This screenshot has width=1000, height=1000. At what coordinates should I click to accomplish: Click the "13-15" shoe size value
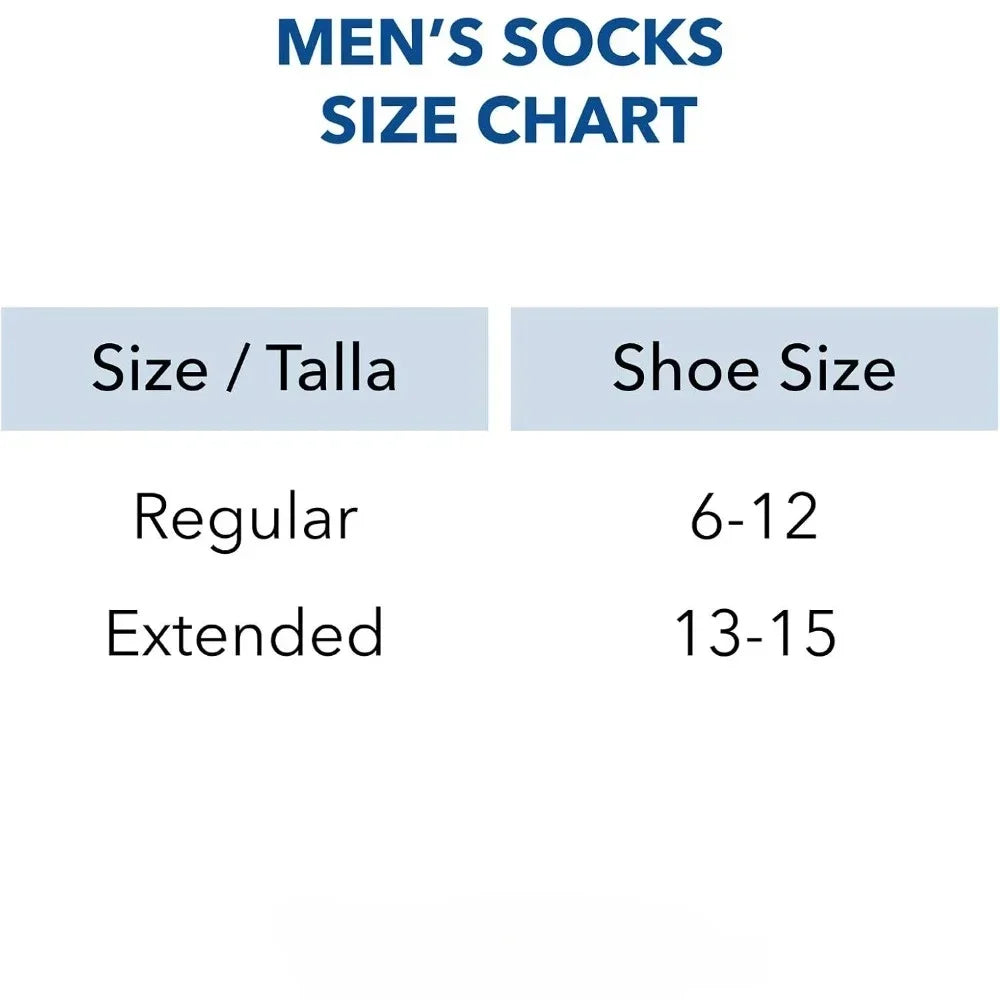tap(755, 633)
